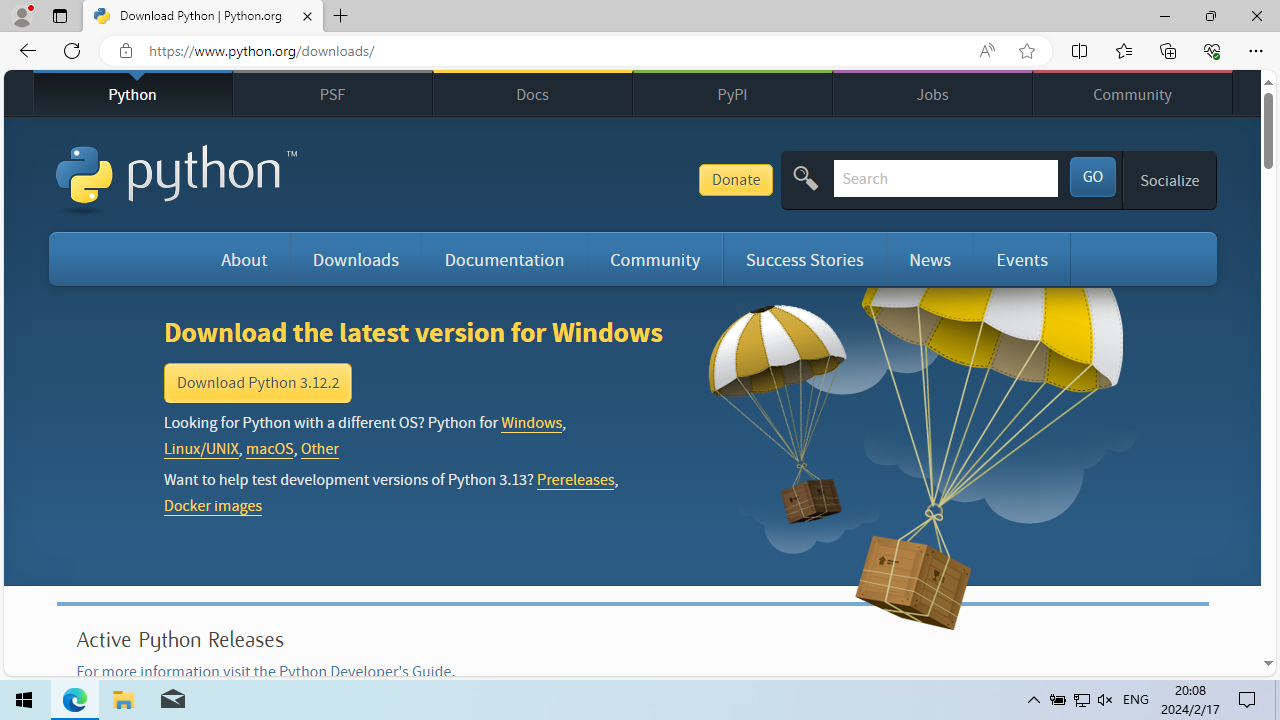
Task: Open the notification center icon
Action: pyautogui.click(x=1247, y=700)
